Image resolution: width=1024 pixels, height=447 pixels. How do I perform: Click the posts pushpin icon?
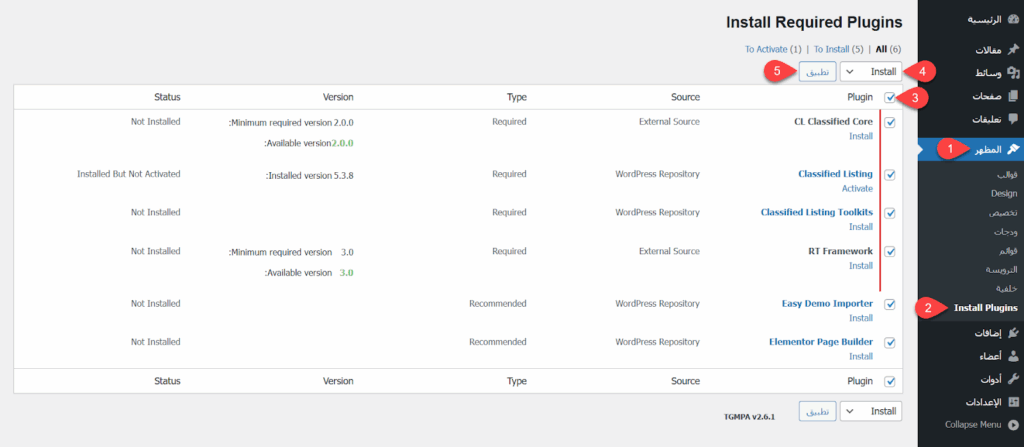[1013, 49]
